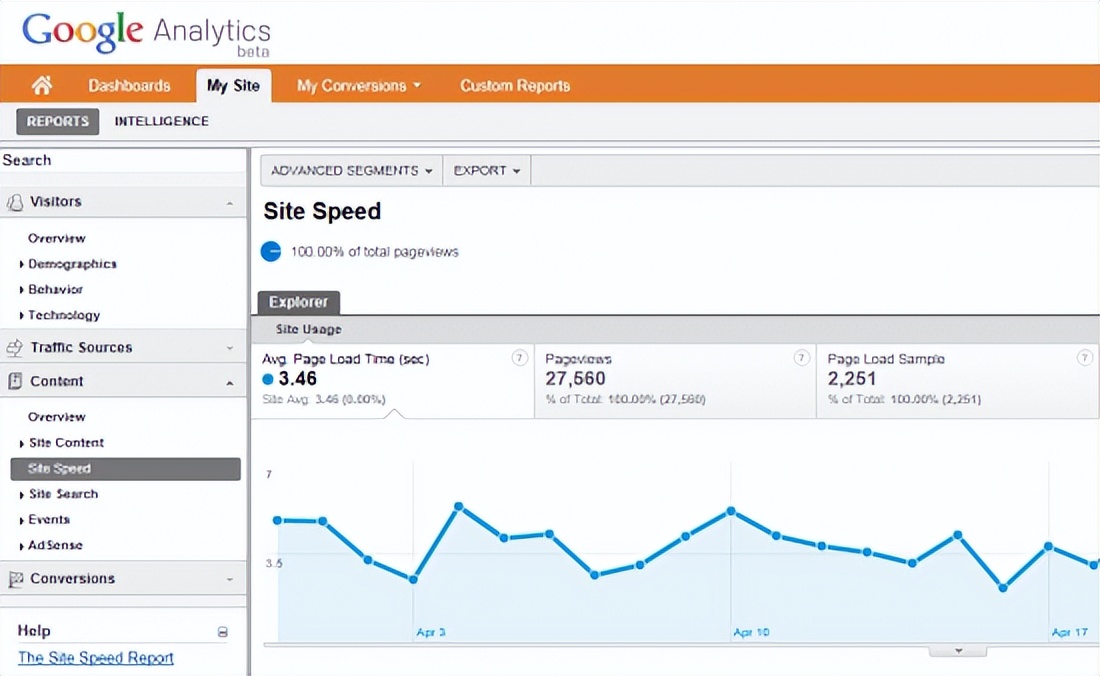Click the blue segment circle beside total pageviews
The width and height of the screenshot is (1100, 676).
tap(270, 251)
